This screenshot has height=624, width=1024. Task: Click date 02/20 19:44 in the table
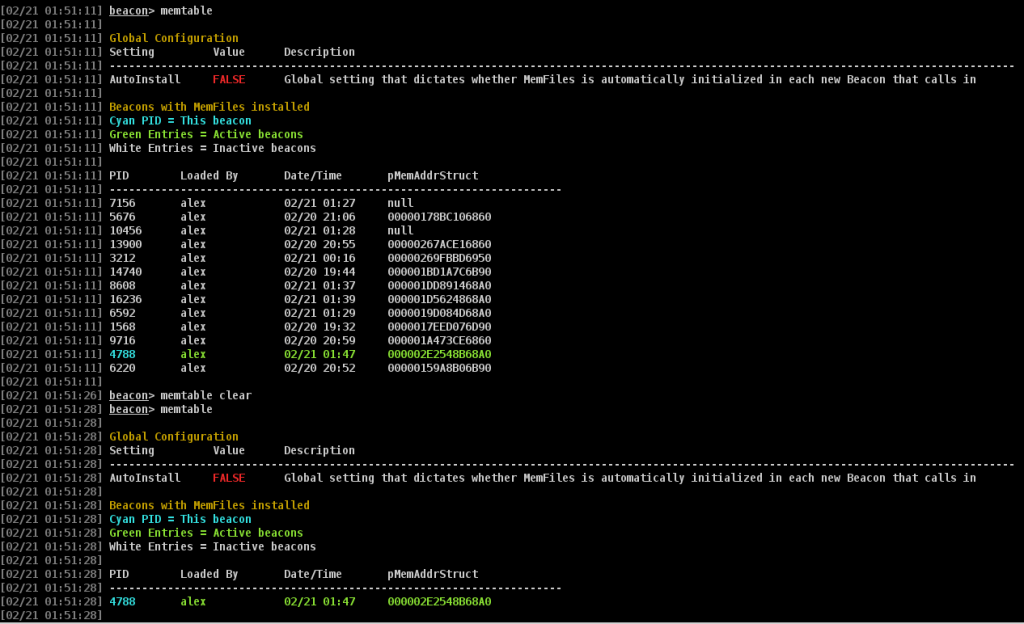(x=319, y=272)
